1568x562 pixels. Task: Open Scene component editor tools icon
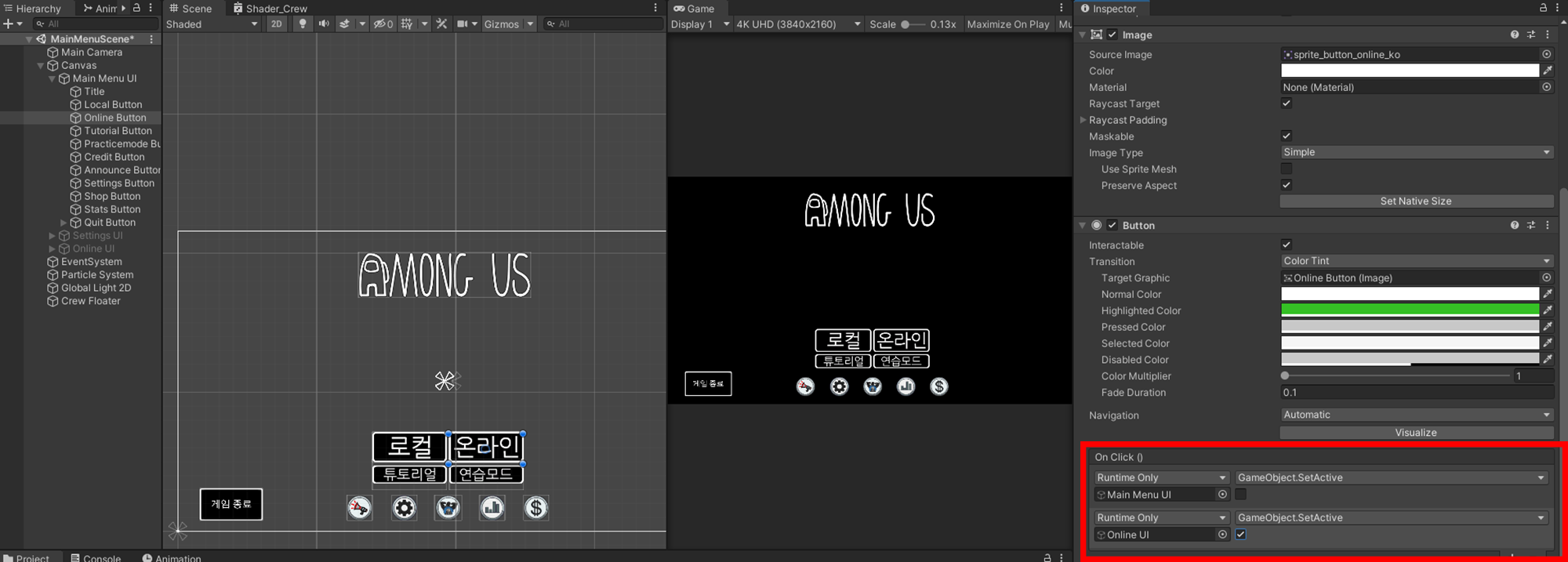(442, 24)
